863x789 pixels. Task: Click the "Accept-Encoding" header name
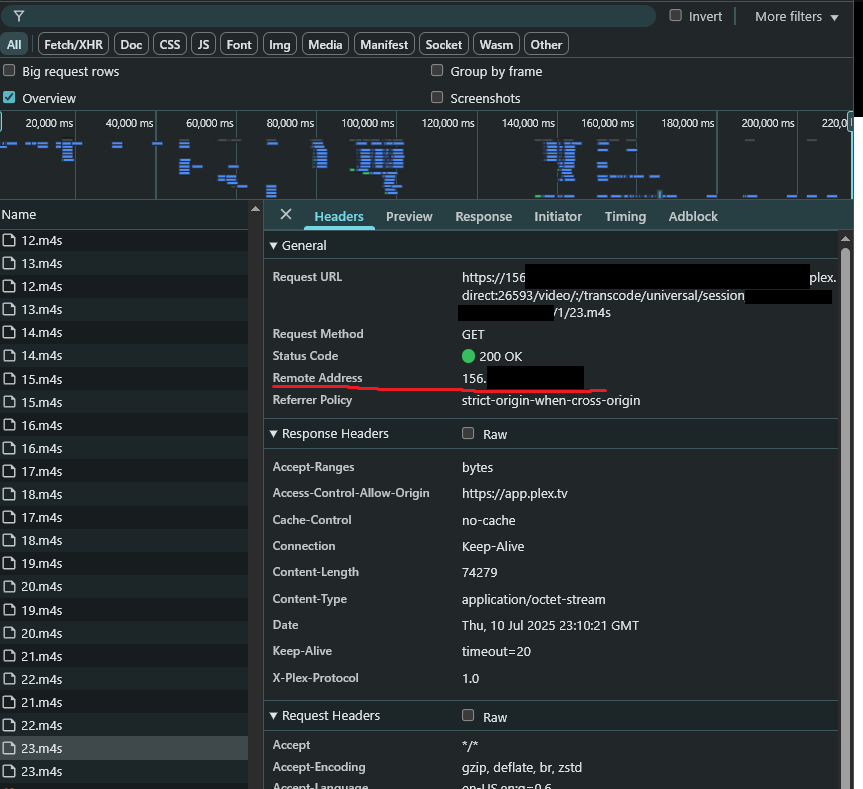click(319, 767)
